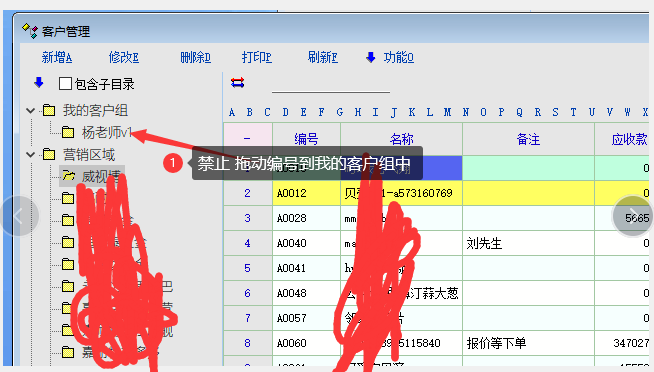Click the next image arrow on right edge

coord(632,216)
